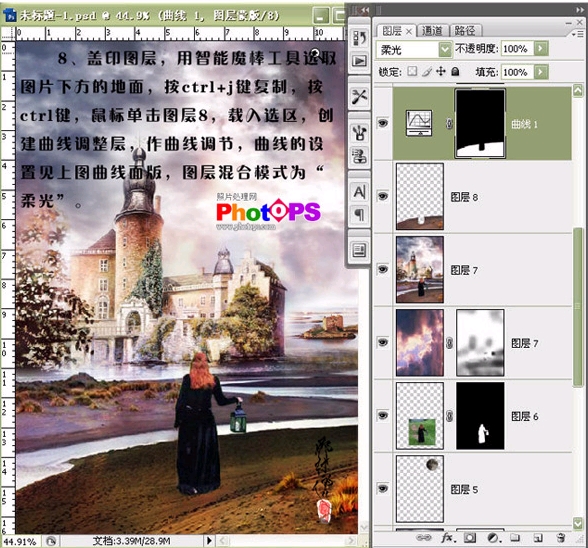
Task: Open the Brushes panel icon
Action: [359, 133]
